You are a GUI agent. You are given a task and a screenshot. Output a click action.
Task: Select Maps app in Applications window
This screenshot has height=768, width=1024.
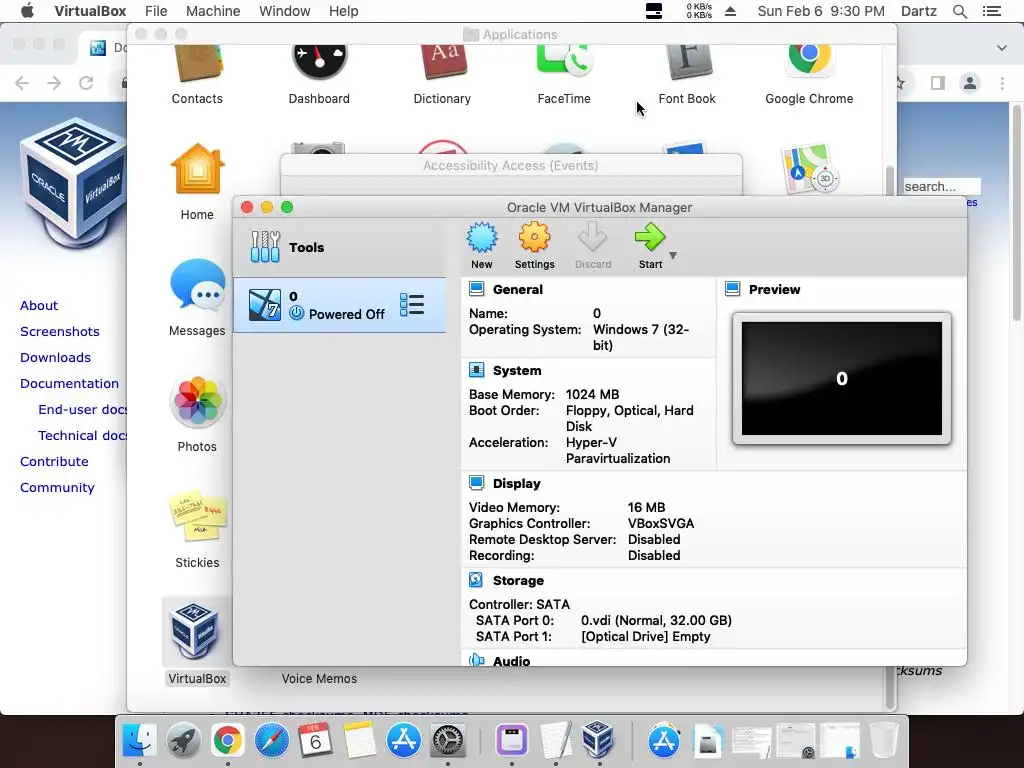pyautogui.click(x=809, y=168)
